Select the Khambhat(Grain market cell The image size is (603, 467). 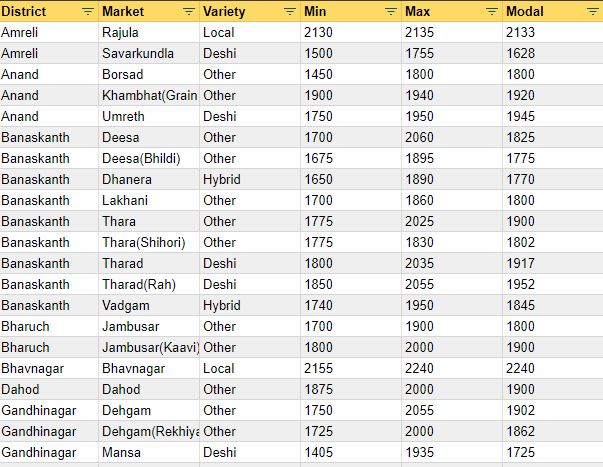[148, 95]
